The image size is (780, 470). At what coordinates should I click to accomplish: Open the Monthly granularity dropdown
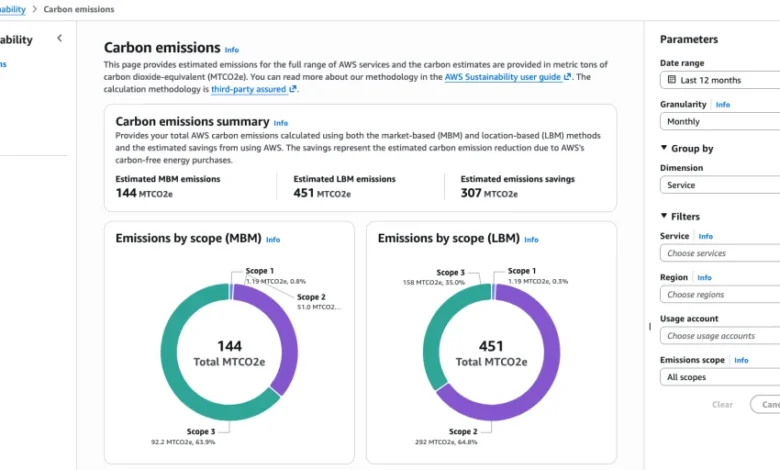tap(722, 121)
